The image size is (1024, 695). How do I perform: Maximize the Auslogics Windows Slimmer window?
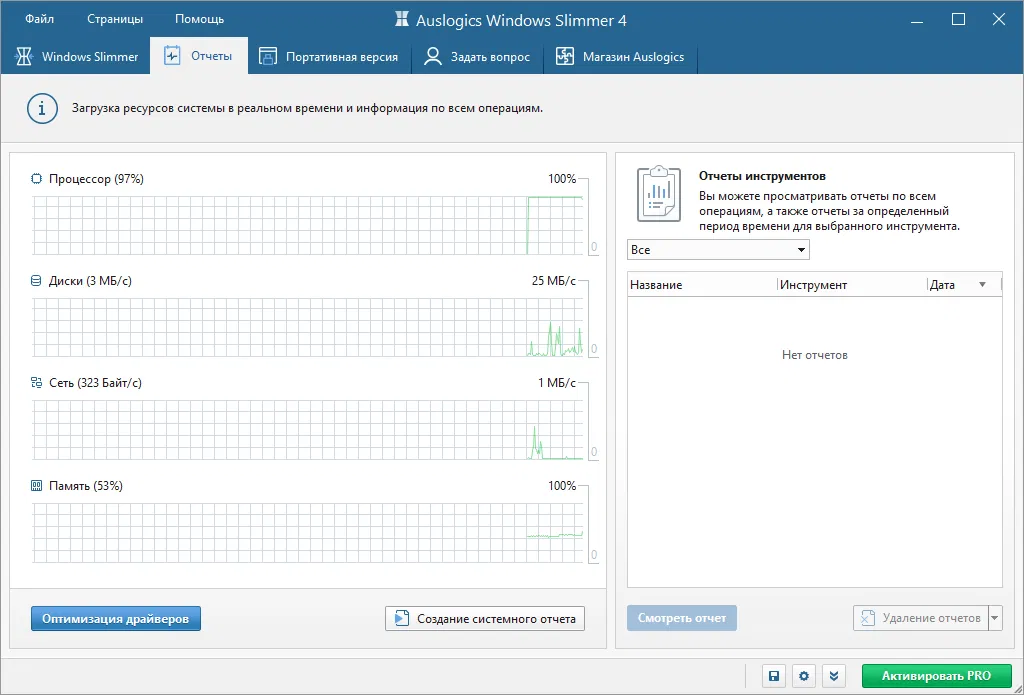click(x=958, y=20)
